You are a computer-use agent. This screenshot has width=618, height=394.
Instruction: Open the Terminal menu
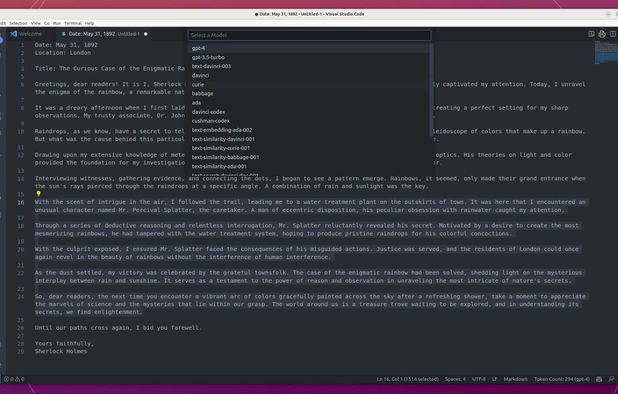(x=73, y=23)
